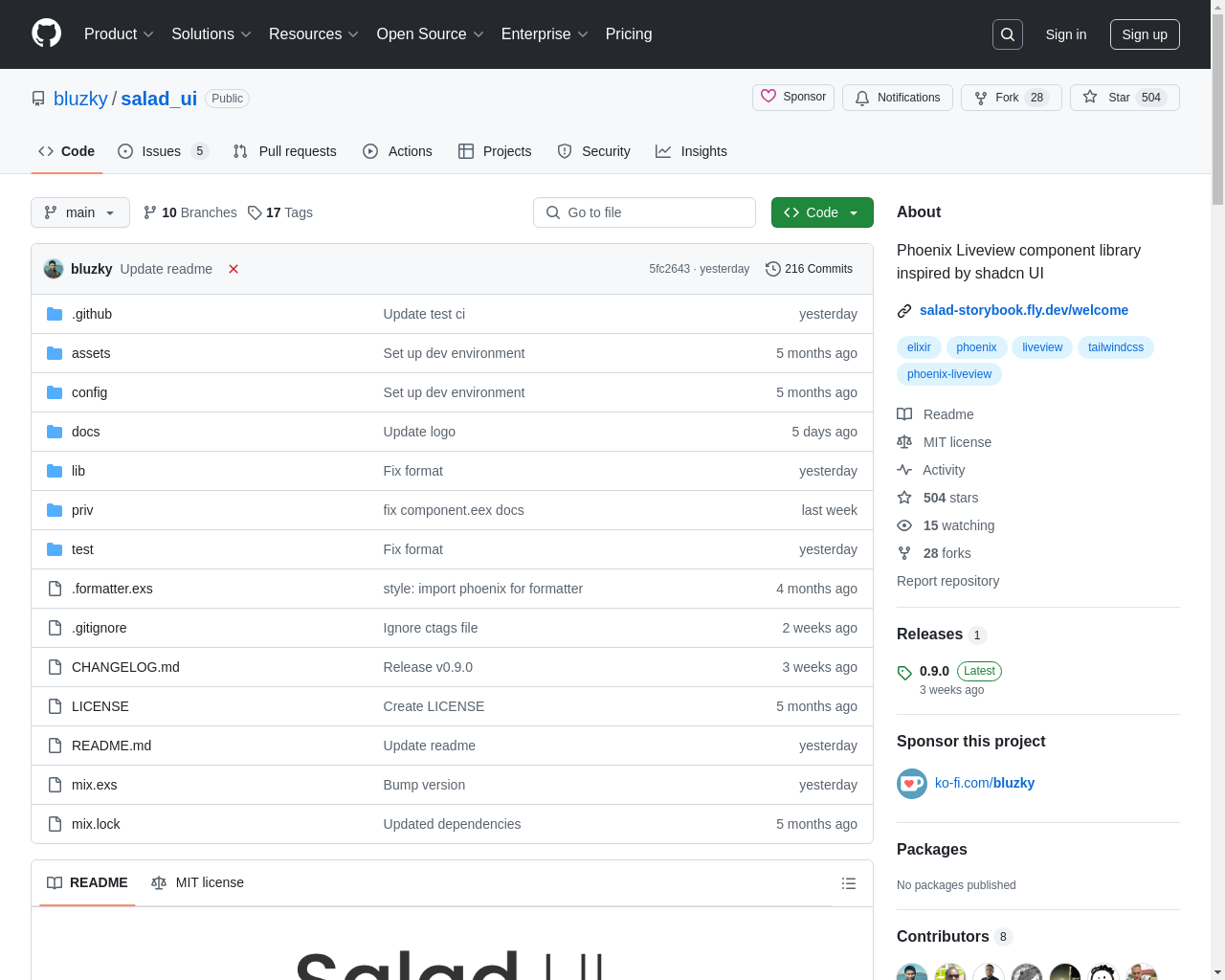The height and width of the screenshot is (980, 1225).
Task: Open the bluzky owner link in title
Action: (80, 99)
